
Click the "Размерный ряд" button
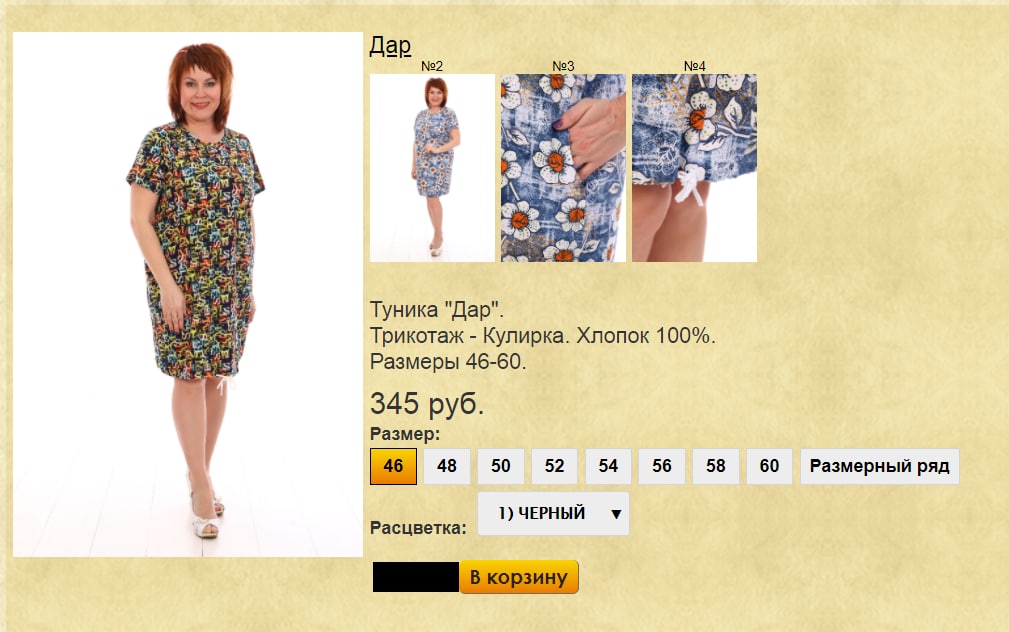[880, 466]
